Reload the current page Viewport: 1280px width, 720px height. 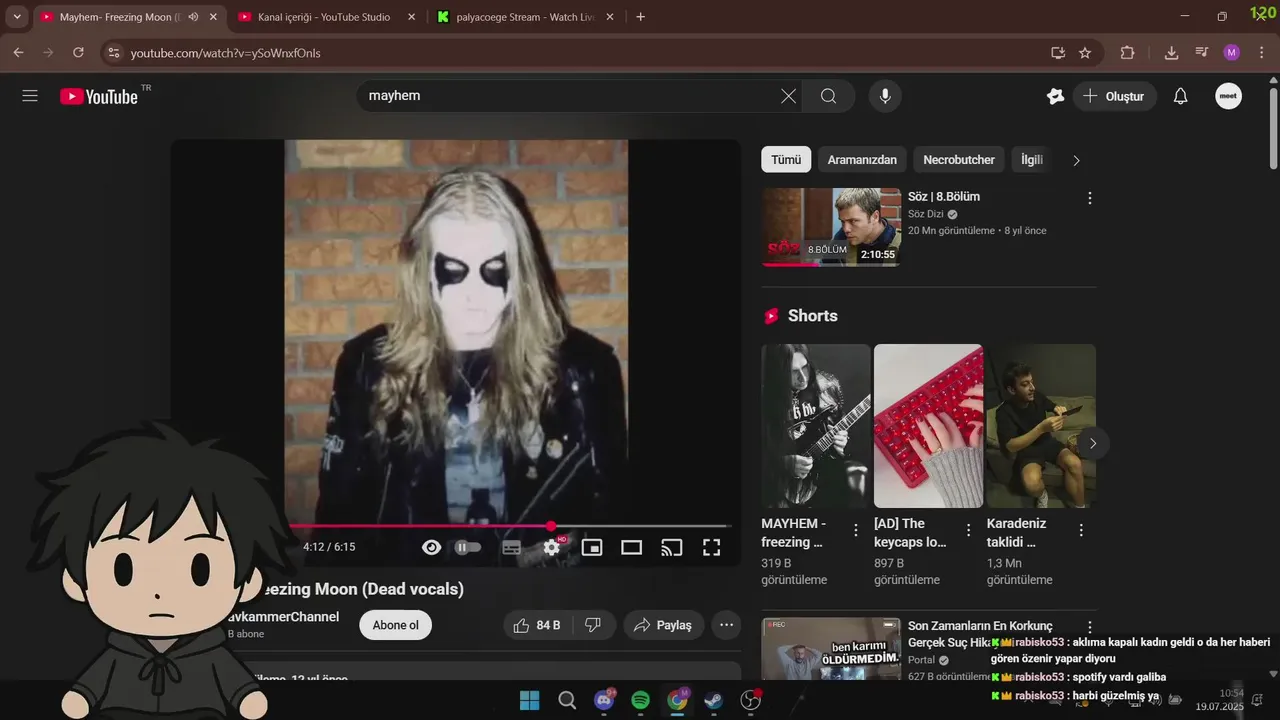79,53
